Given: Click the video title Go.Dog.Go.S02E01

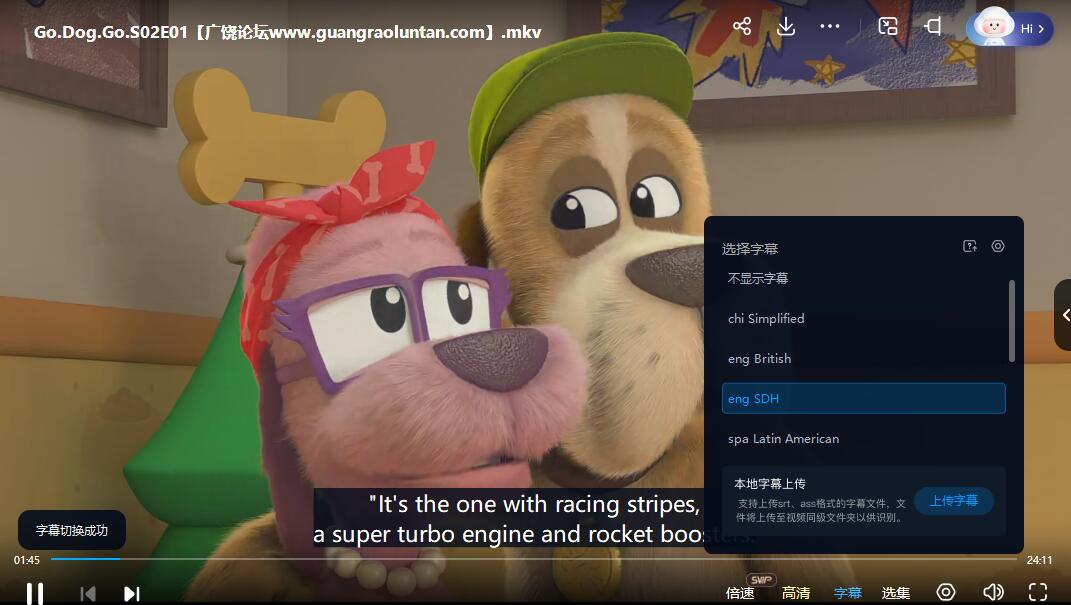Looking at the screenshot, I should pos(288,32).
